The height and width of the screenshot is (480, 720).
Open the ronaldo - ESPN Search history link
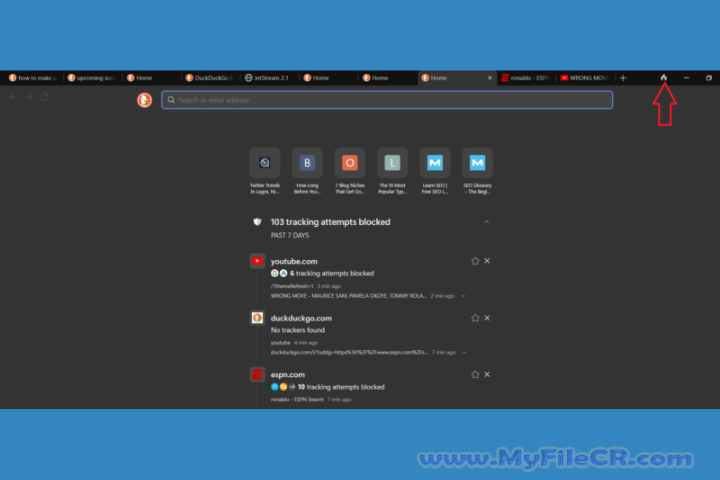point(297,399)
